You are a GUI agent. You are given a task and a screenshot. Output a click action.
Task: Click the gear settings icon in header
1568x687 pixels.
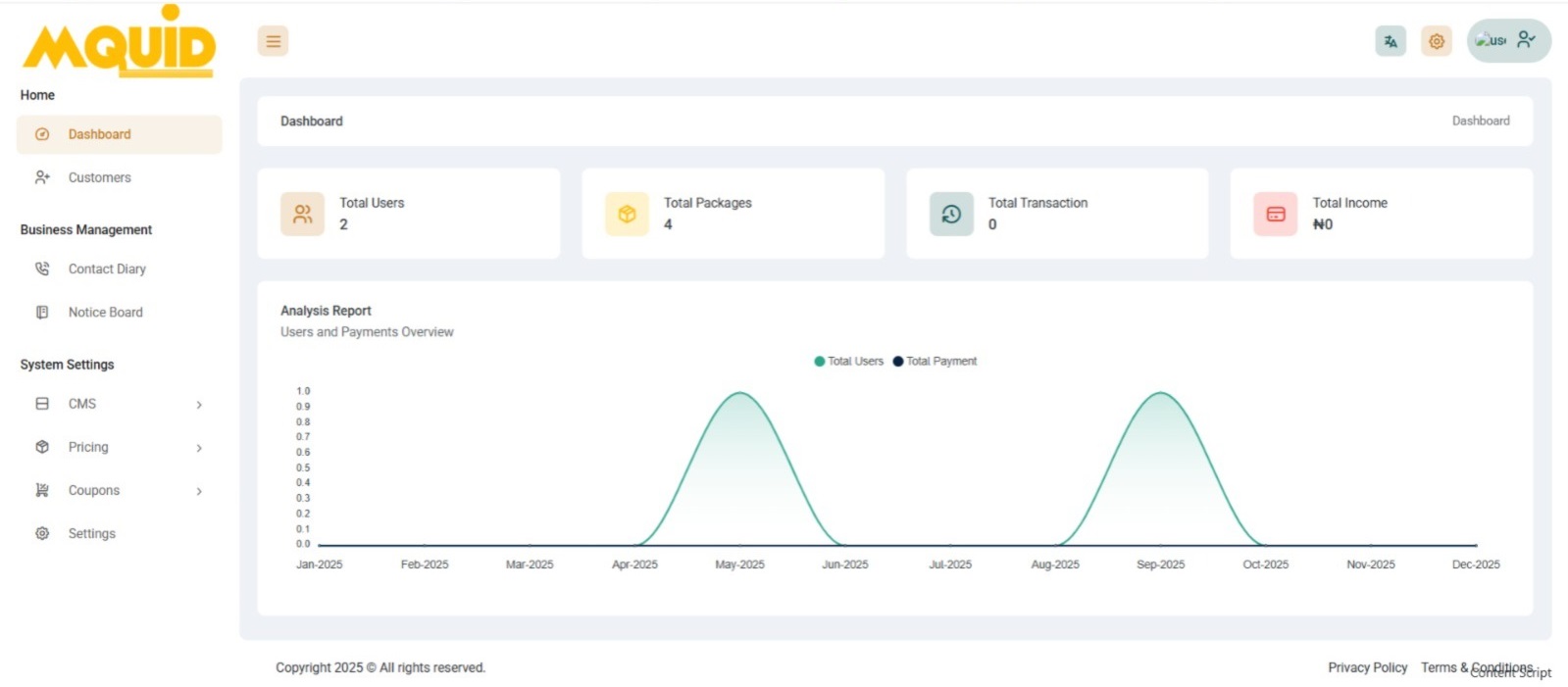coord(1436,41)
